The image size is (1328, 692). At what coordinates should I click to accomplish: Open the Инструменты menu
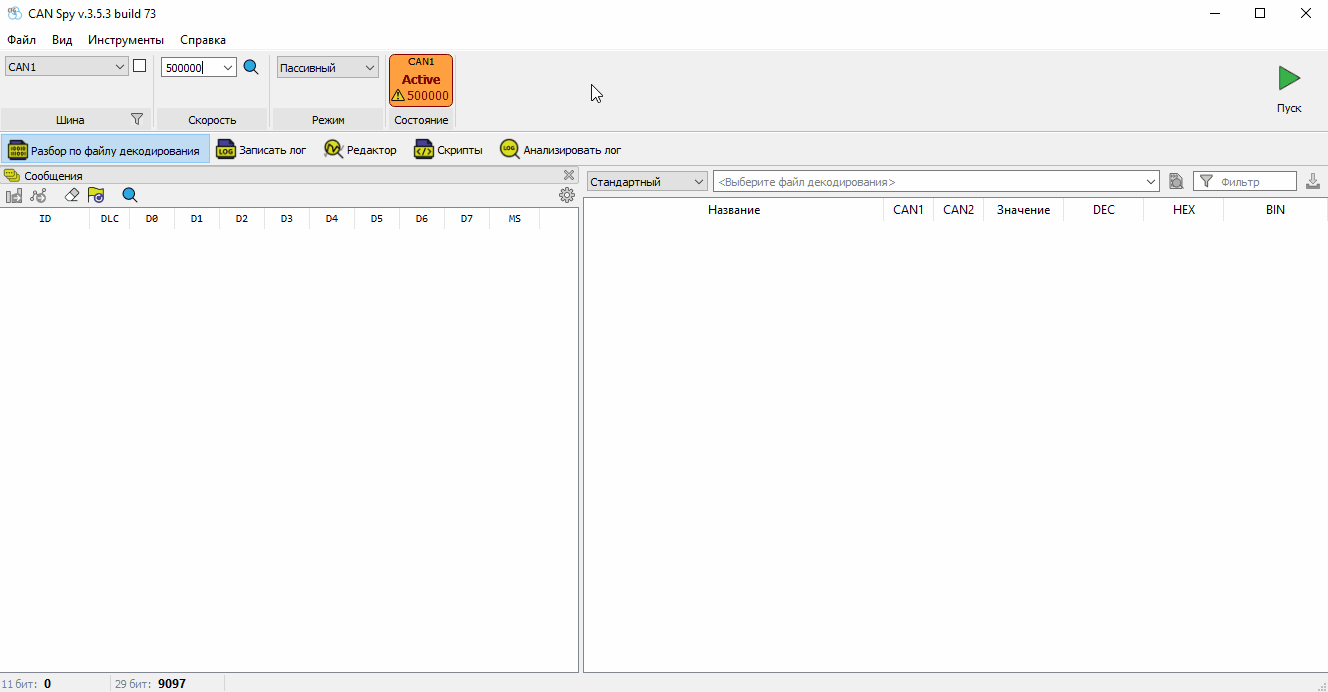point(126,40)
